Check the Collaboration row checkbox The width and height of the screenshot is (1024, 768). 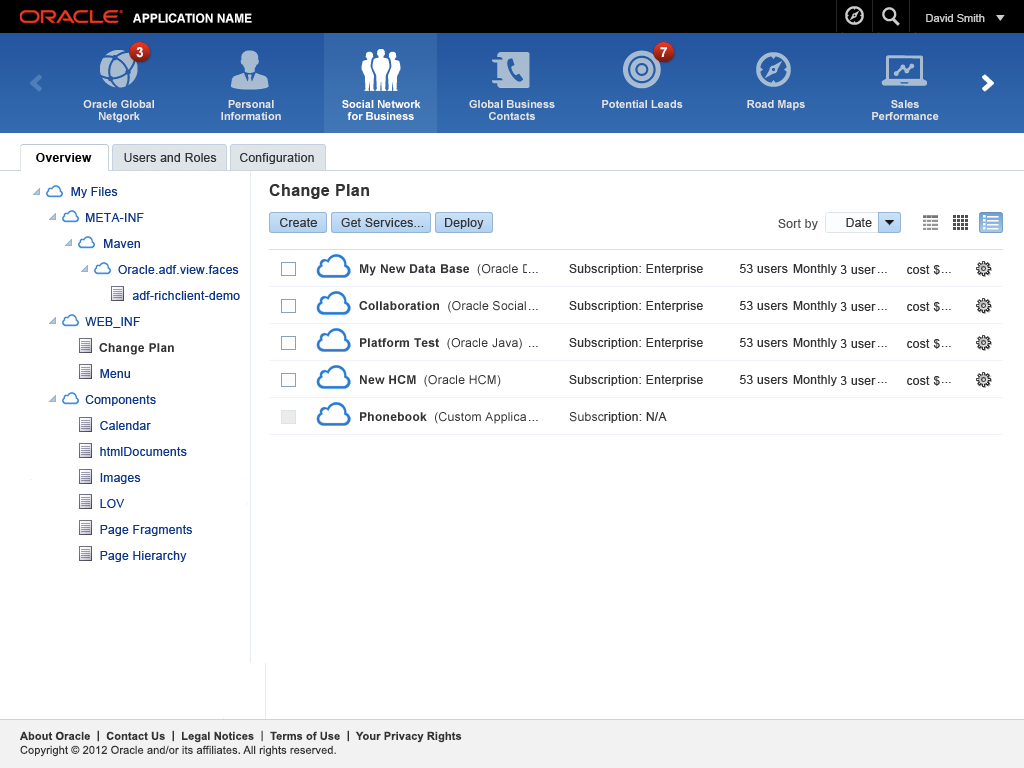coord(288,306)
